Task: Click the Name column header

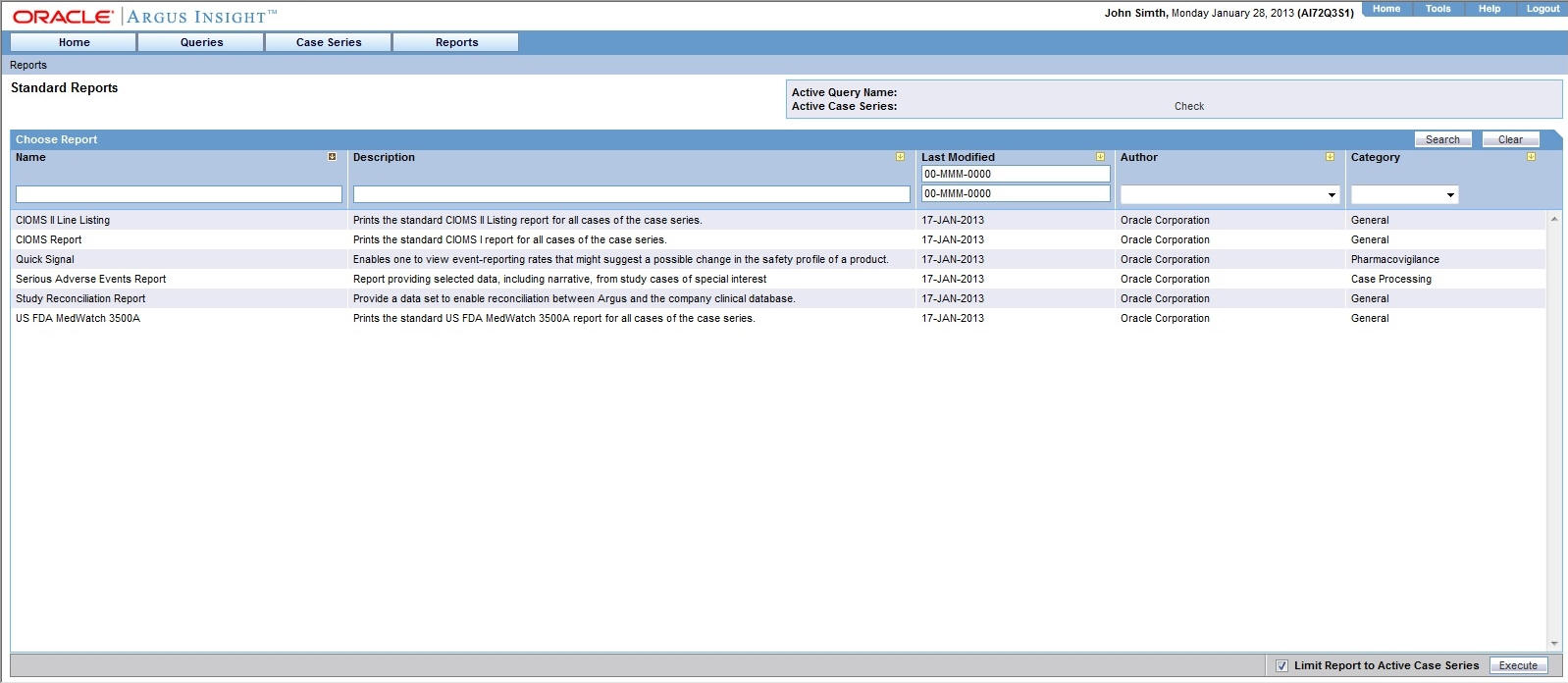Action: pos(30,157)
